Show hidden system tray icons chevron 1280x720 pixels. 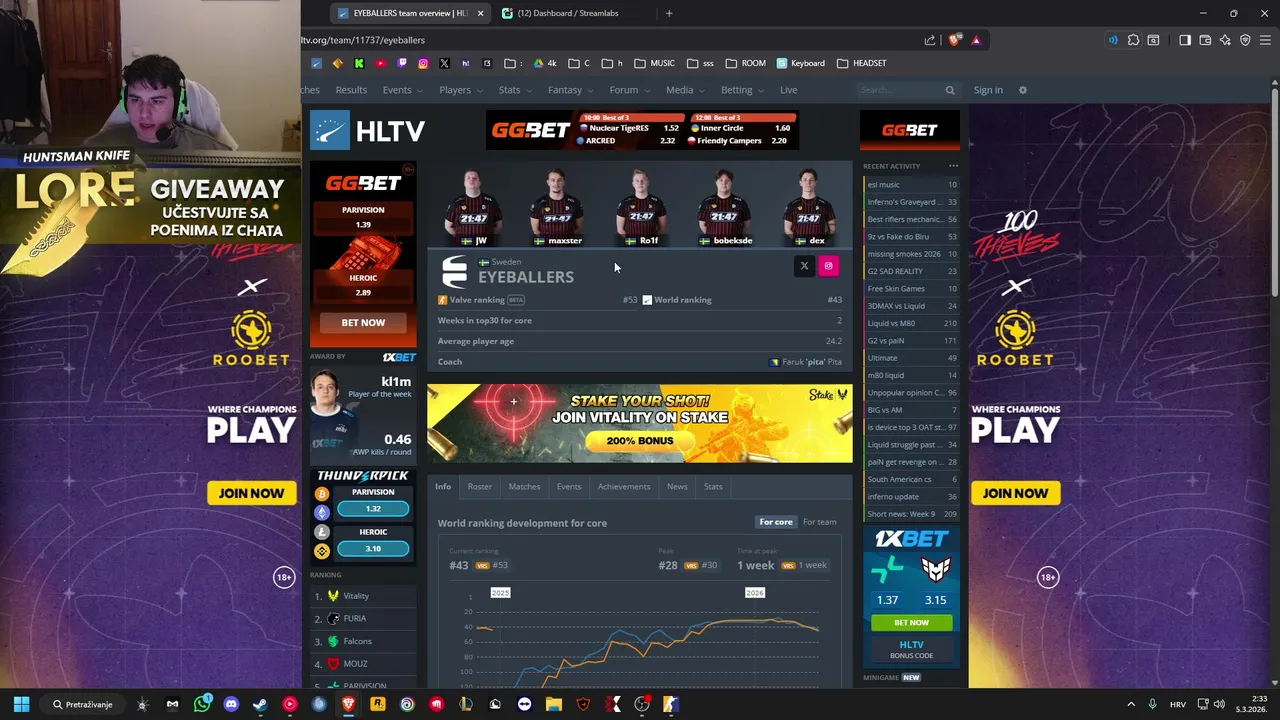point(1131,704)
